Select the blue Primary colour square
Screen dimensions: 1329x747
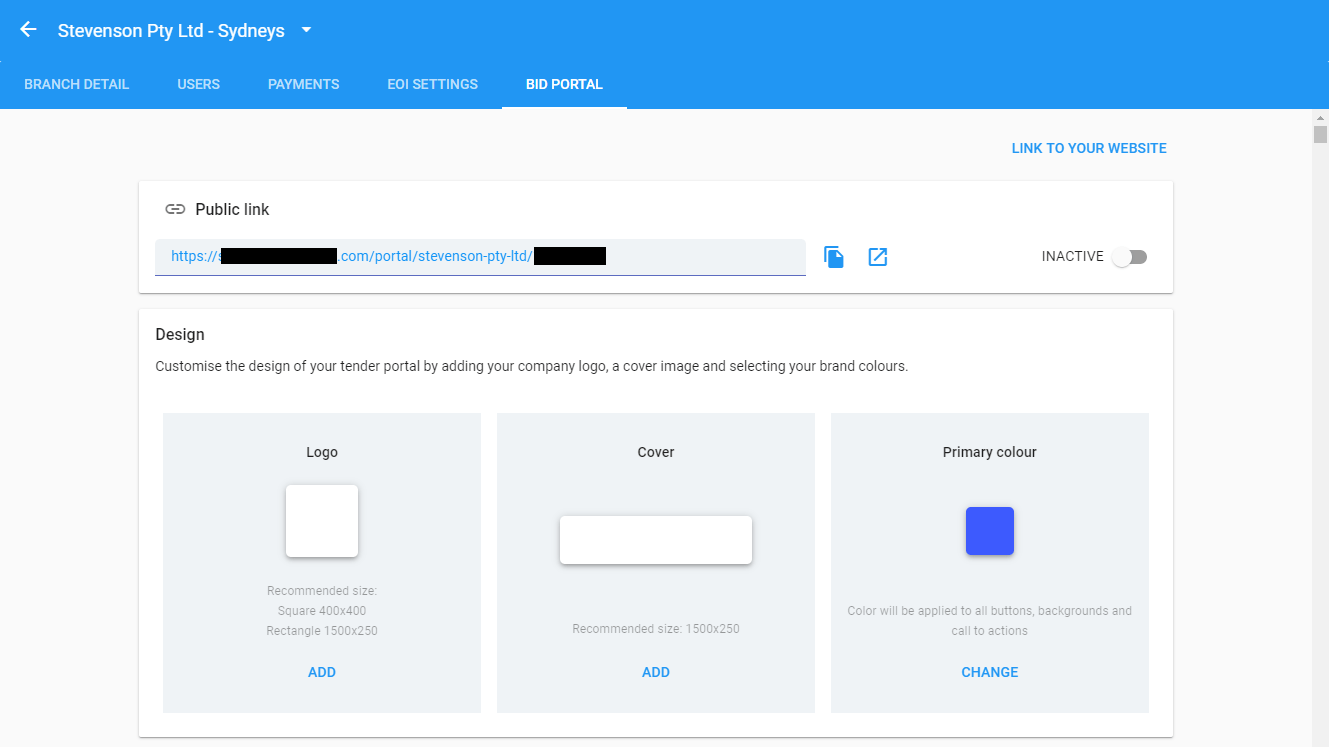[x=989, y=531]
